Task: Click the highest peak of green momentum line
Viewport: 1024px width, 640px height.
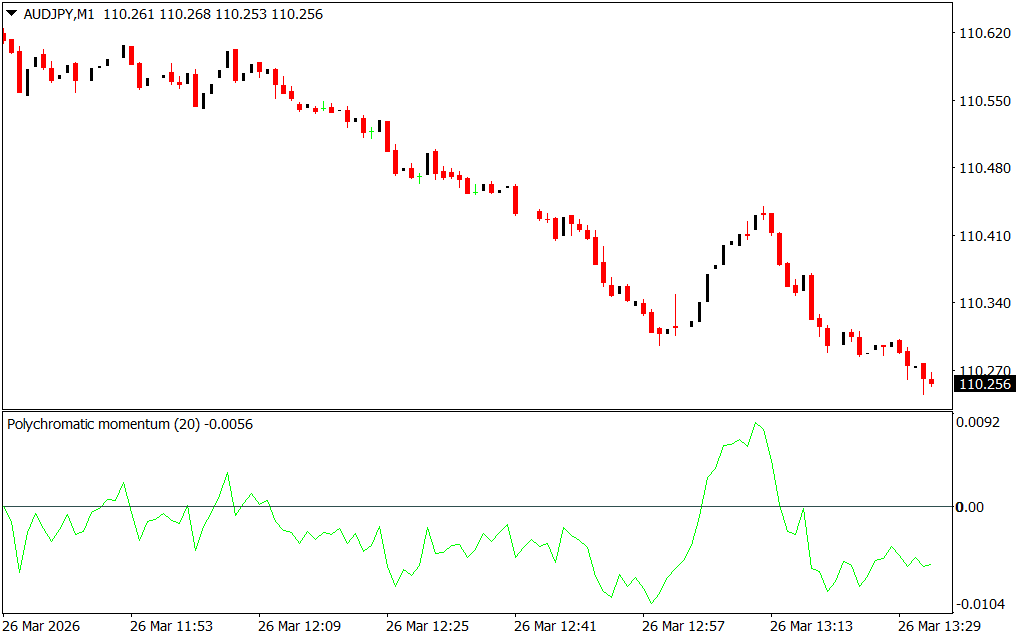Action: (x=755, y=423)
